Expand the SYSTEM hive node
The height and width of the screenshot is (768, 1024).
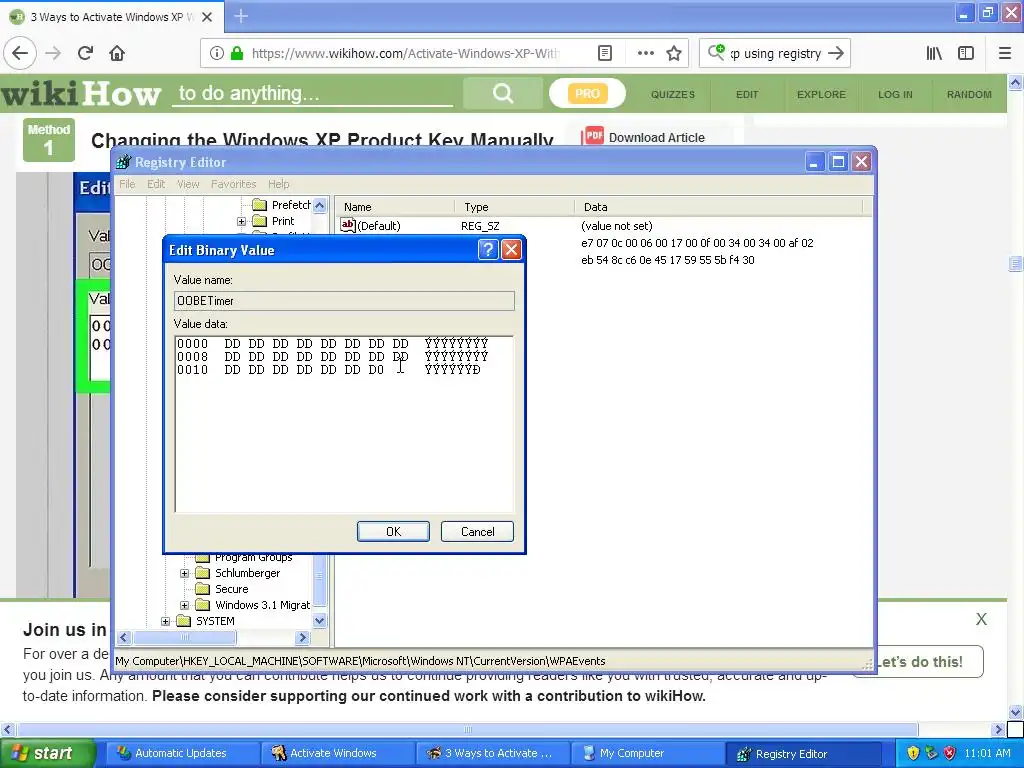tap(165, 621)
